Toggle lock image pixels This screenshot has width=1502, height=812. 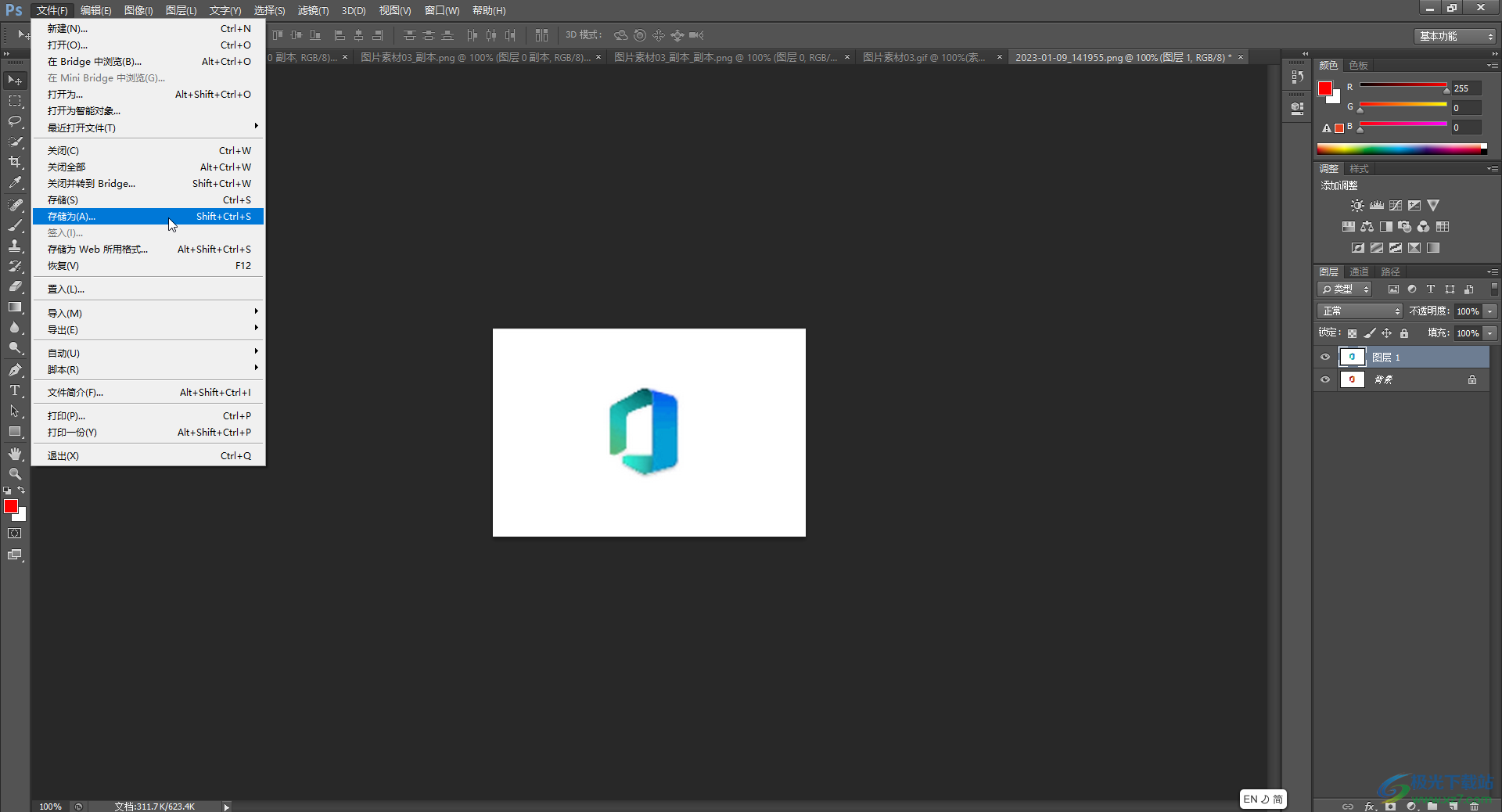(x=1370, y=333)
